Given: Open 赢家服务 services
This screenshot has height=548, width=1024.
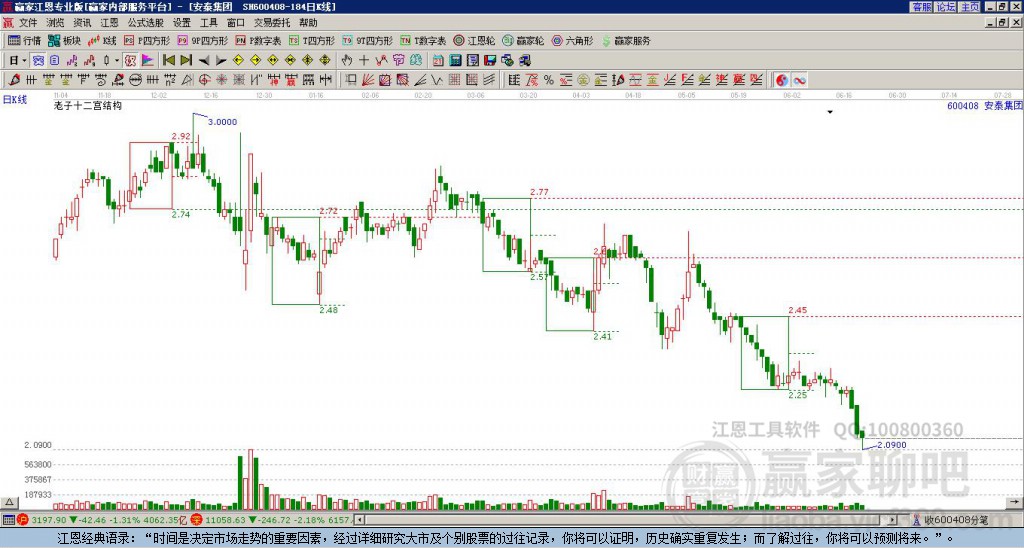Looking at the screenshot, I should 626,40.
